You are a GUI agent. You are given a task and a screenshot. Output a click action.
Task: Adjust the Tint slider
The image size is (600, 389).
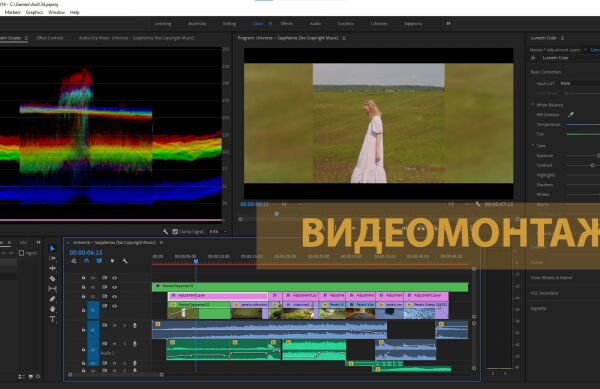coord(583,134)
